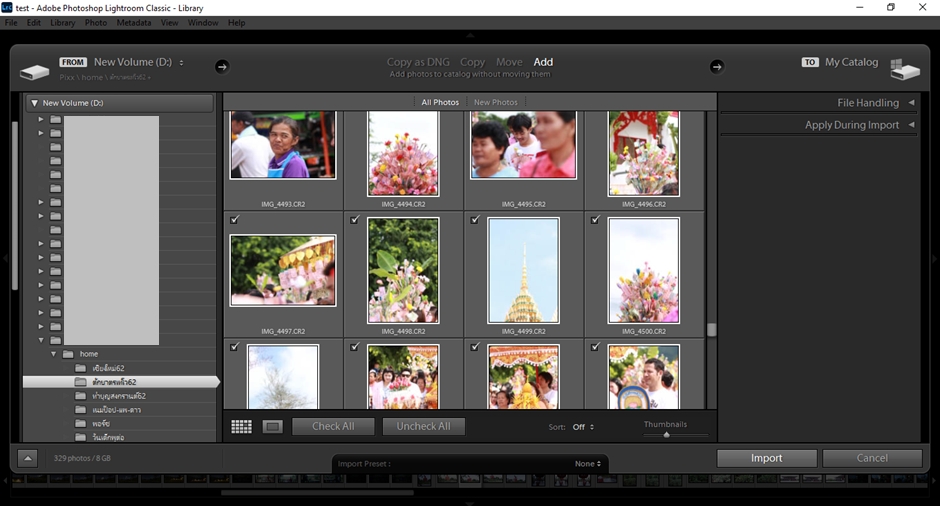Show the New Photos tab
Viewport: 940px width, 506px height.
pos(495,103)
